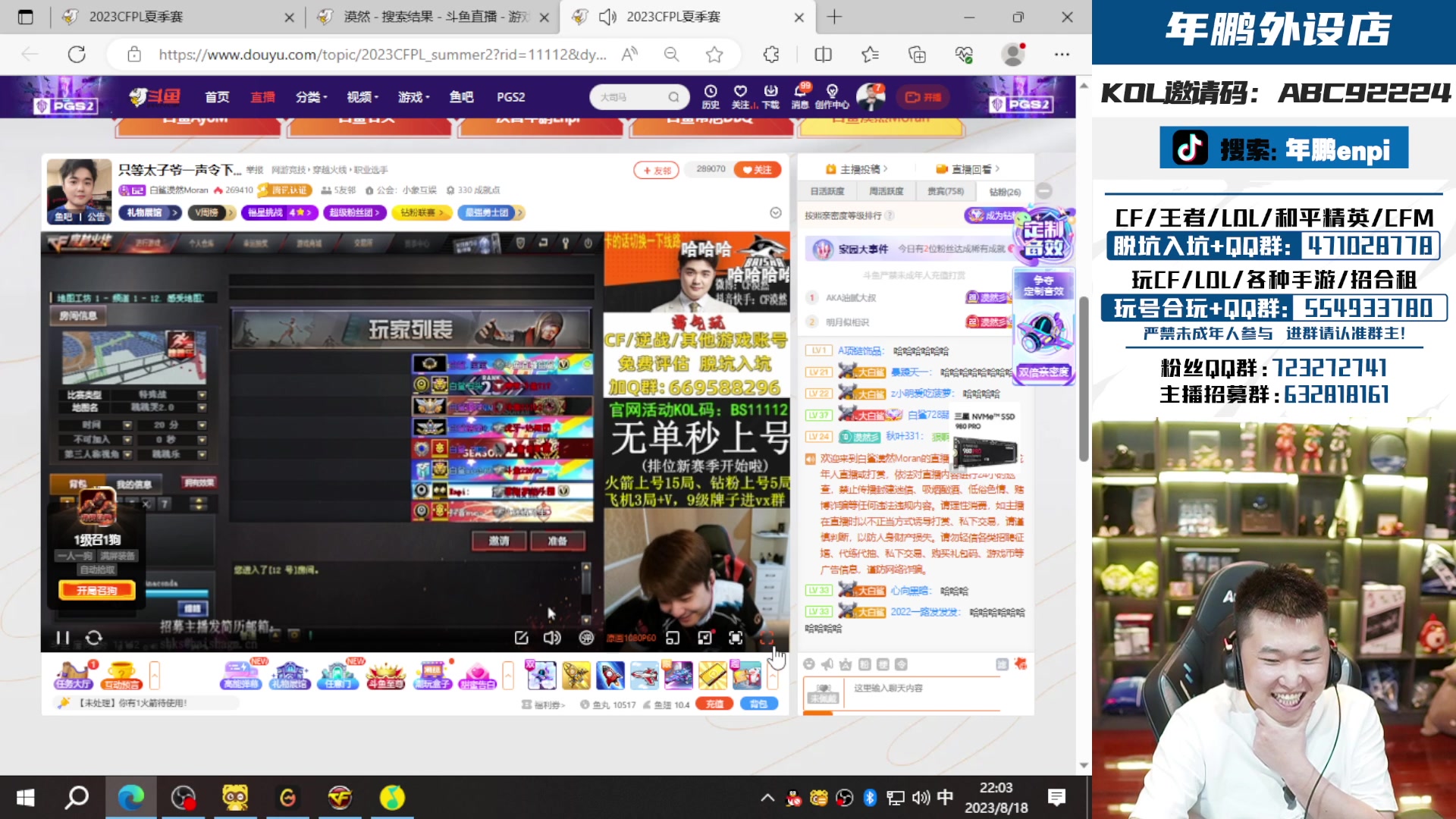
Task: Expand arrow next to 互动预言
Action: click(155, 675)
